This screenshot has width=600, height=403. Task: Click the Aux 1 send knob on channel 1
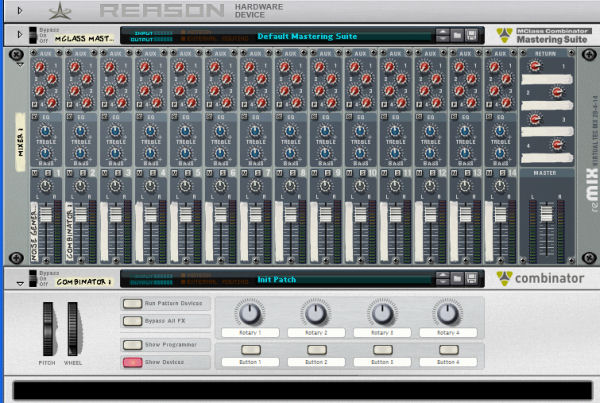point(39,67)
